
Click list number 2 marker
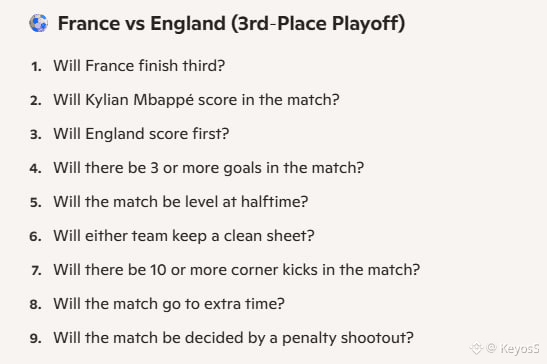pyautogui.click(x=36, y=101)
